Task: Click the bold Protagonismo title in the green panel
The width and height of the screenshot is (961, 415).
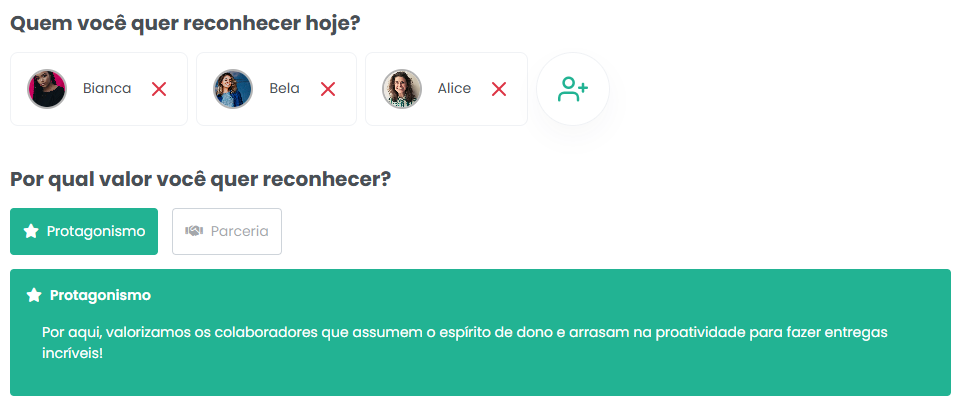Action: click(101, 295)
